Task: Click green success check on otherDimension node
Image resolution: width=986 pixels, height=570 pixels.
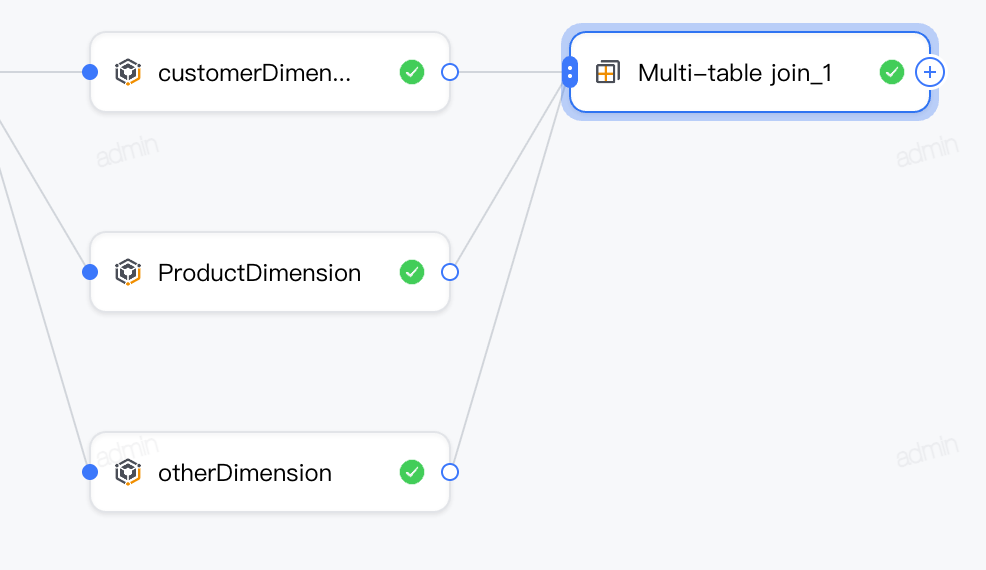Action: point(412,472)
